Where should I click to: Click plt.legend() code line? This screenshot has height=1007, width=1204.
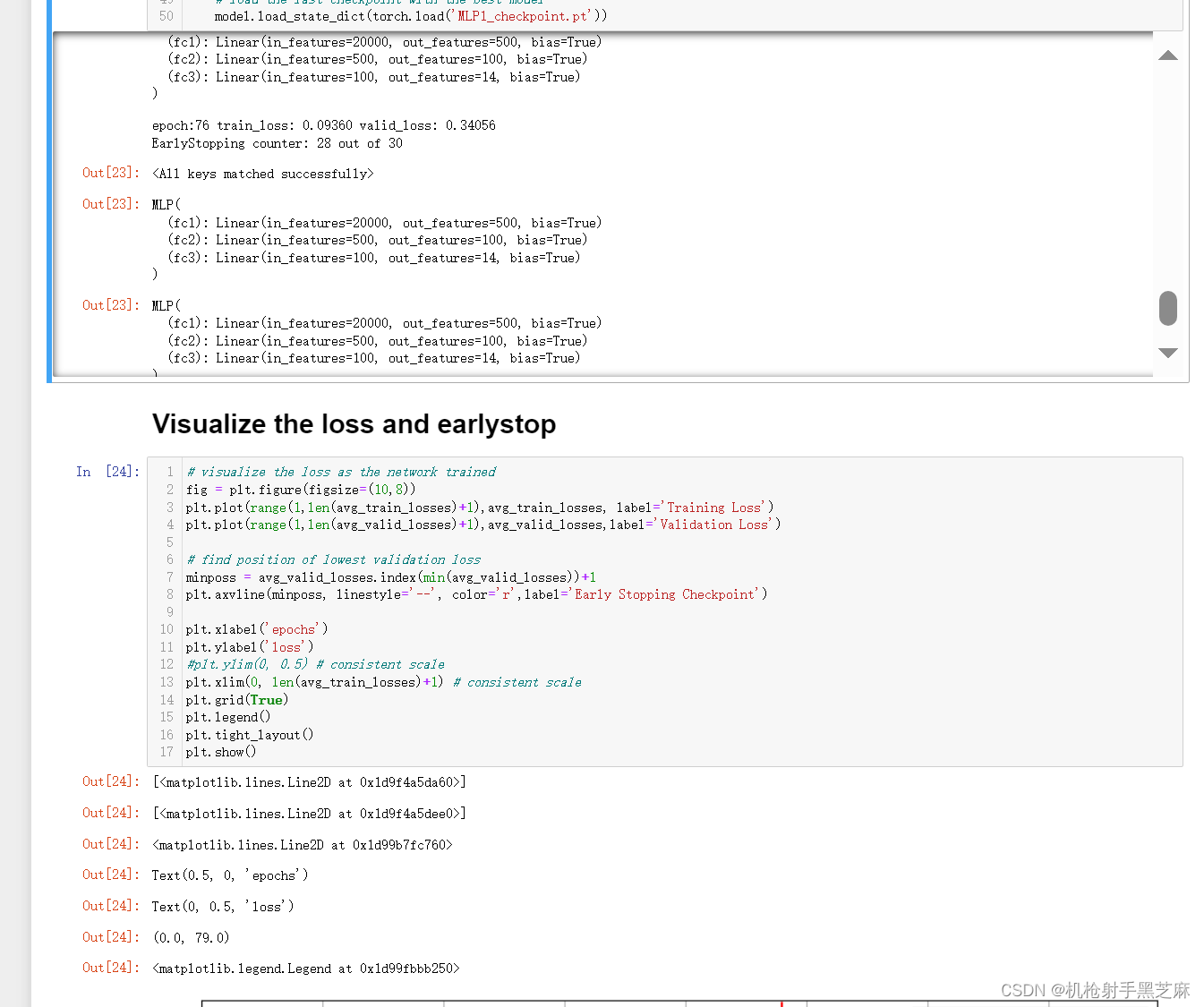point(227,717)
